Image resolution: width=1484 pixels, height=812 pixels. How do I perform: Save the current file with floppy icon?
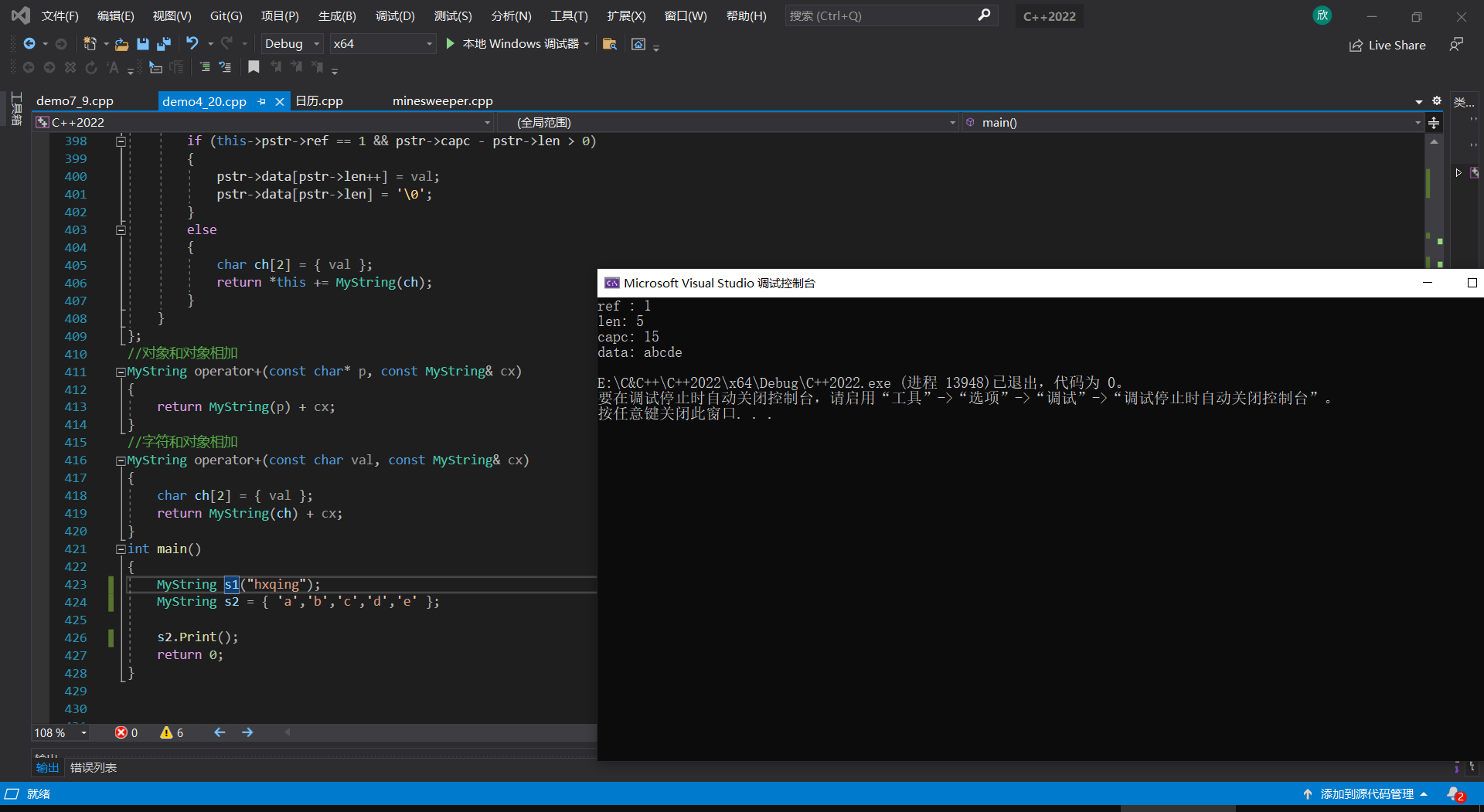pyautogui.click(x=143, y=44)
